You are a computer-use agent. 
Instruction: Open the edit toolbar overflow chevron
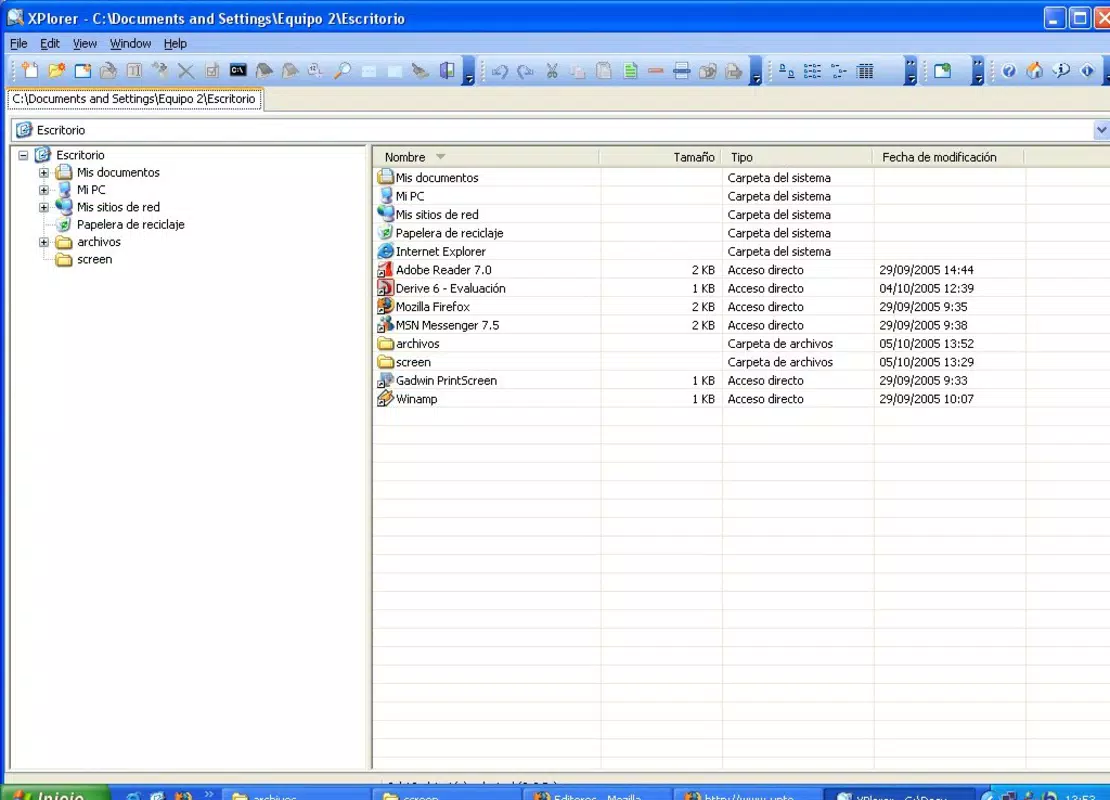click(x=756, y=71)
